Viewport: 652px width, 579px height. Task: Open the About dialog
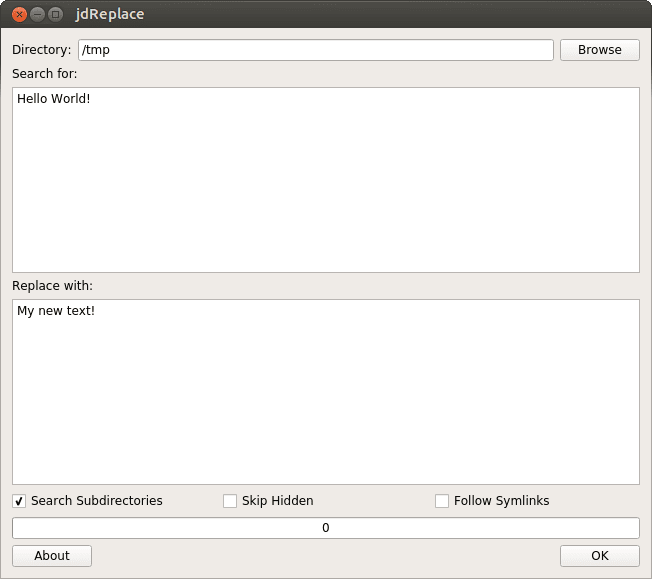[x=52, y=556]
